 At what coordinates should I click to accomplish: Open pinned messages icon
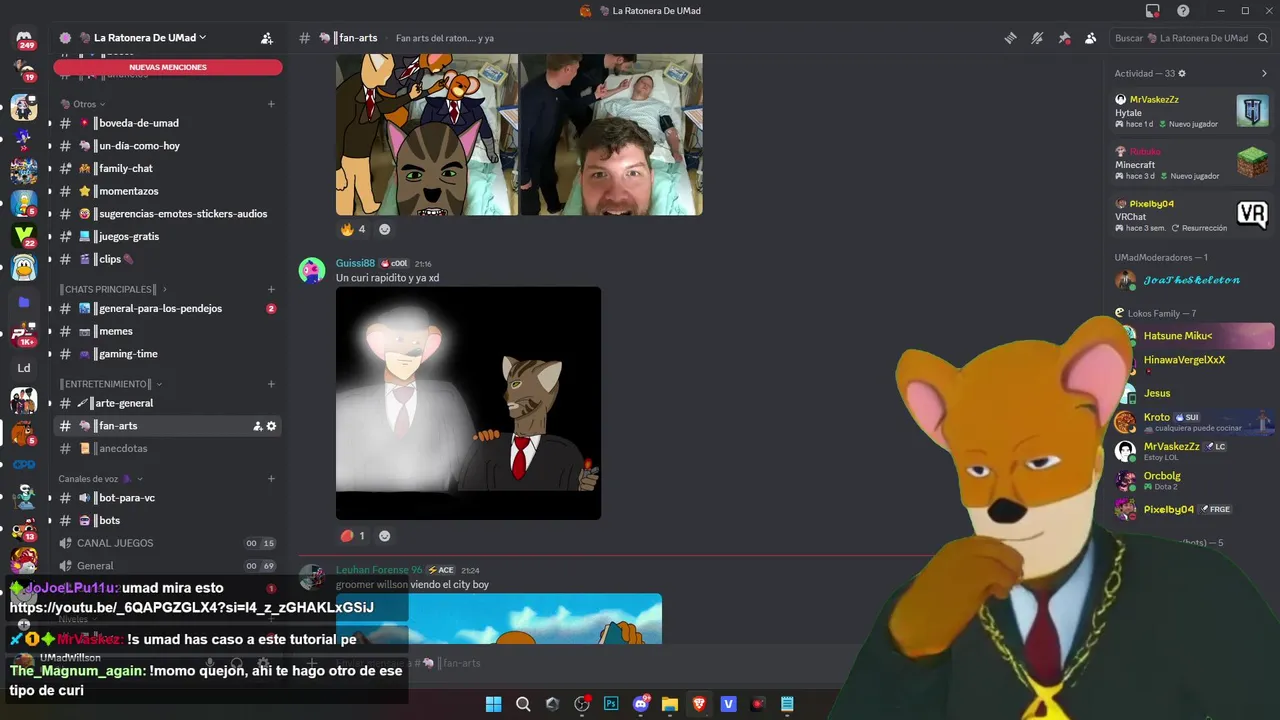[x=1064, y=38]
